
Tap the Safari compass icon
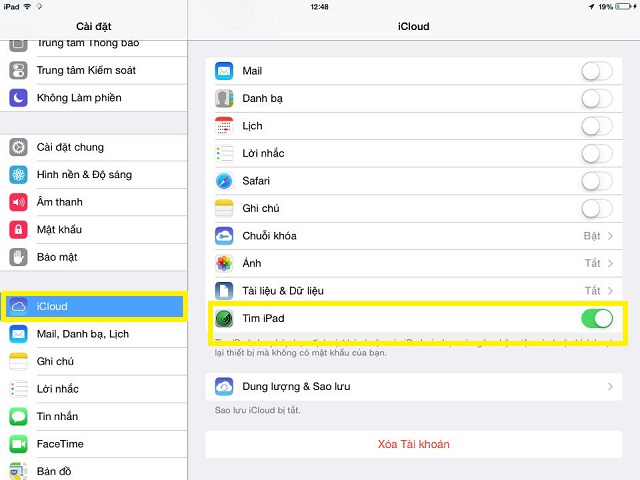click(x=224, y=181)
